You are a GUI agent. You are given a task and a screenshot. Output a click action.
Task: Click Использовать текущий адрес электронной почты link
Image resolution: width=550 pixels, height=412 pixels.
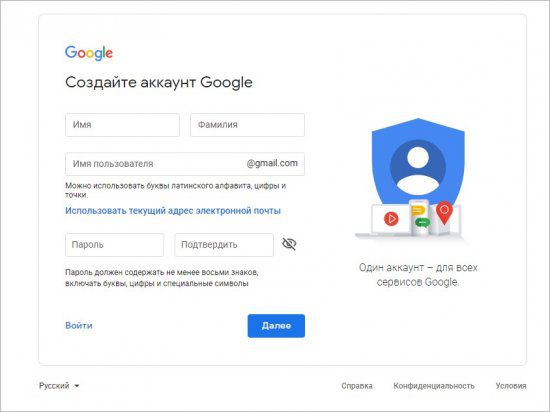(173, 211)
